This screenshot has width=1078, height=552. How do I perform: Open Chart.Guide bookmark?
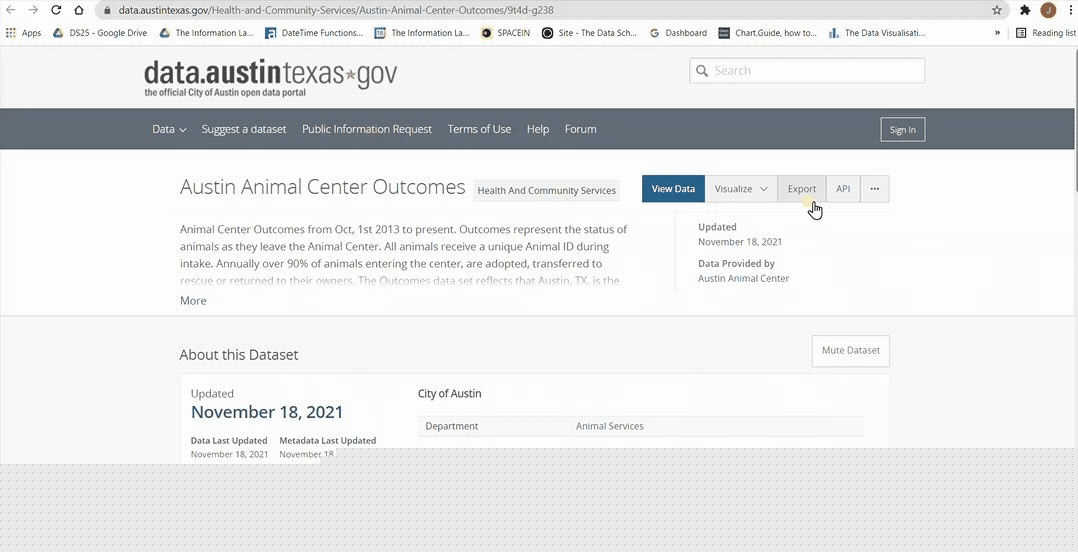(x=767, y=32)
